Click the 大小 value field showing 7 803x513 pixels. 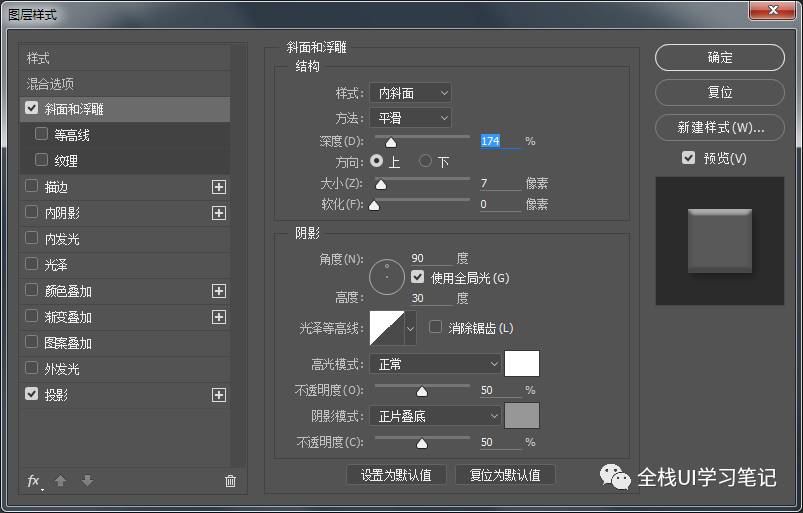tap(500, 183)
